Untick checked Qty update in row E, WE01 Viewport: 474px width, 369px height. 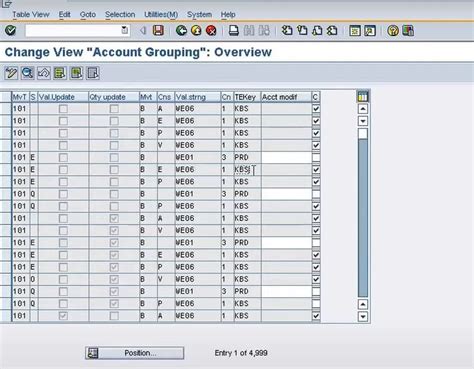114,243
